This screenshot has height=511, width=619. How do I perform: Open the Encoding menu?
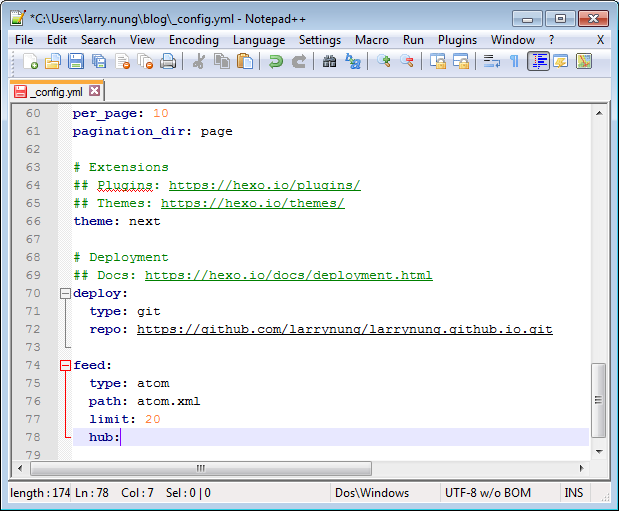click(193, 40)
